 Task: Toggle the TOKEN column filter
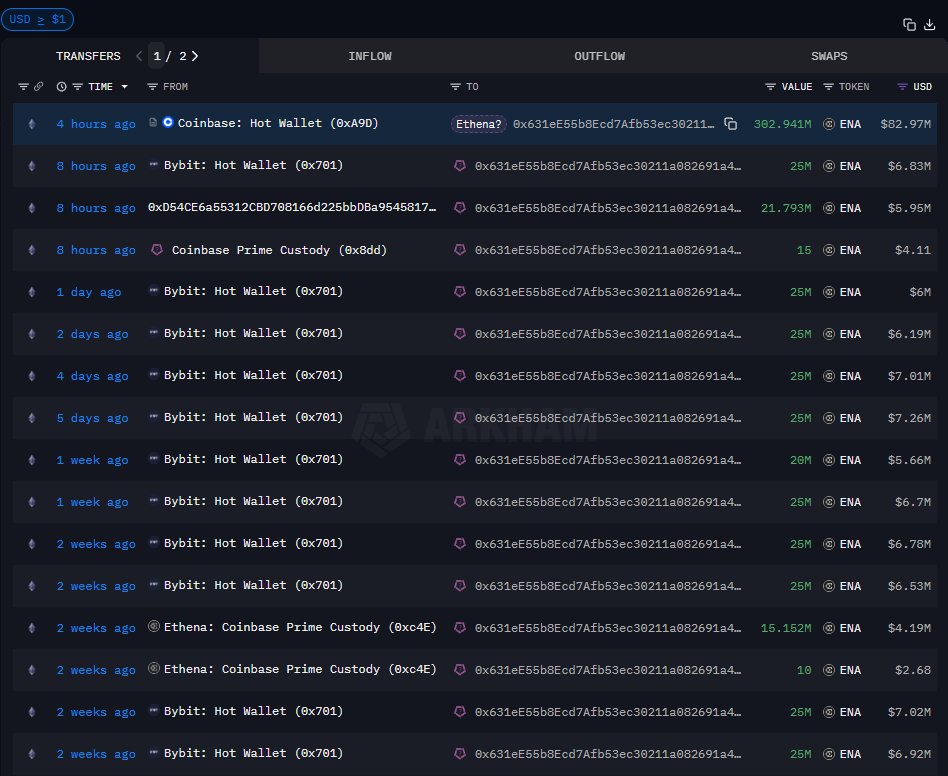pos(828,87)
